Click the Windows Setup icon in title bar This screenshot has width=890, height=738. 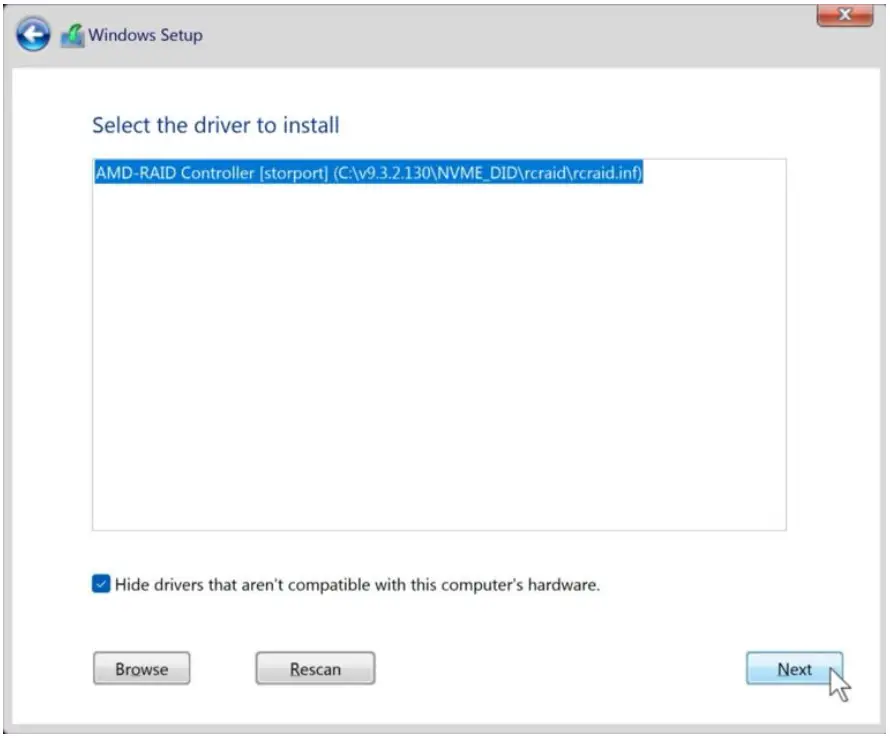pos(72,36)
